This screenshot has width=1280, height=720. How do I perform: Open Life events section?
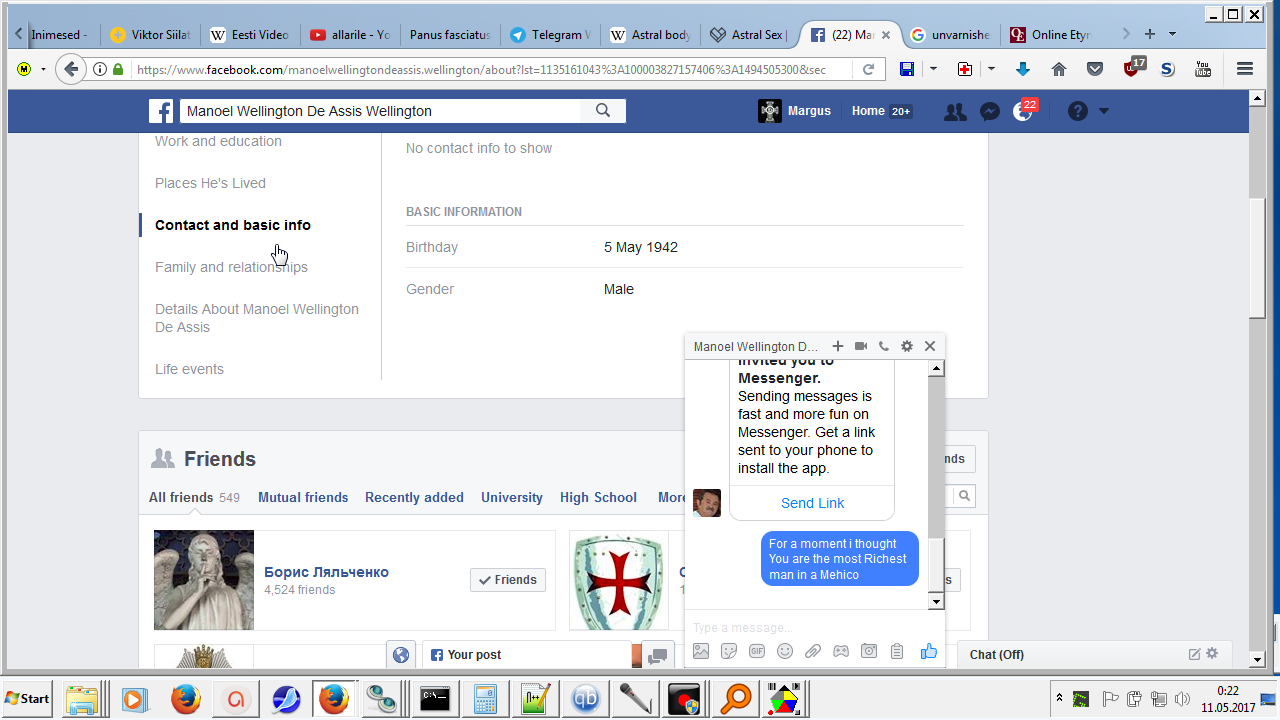189,369
